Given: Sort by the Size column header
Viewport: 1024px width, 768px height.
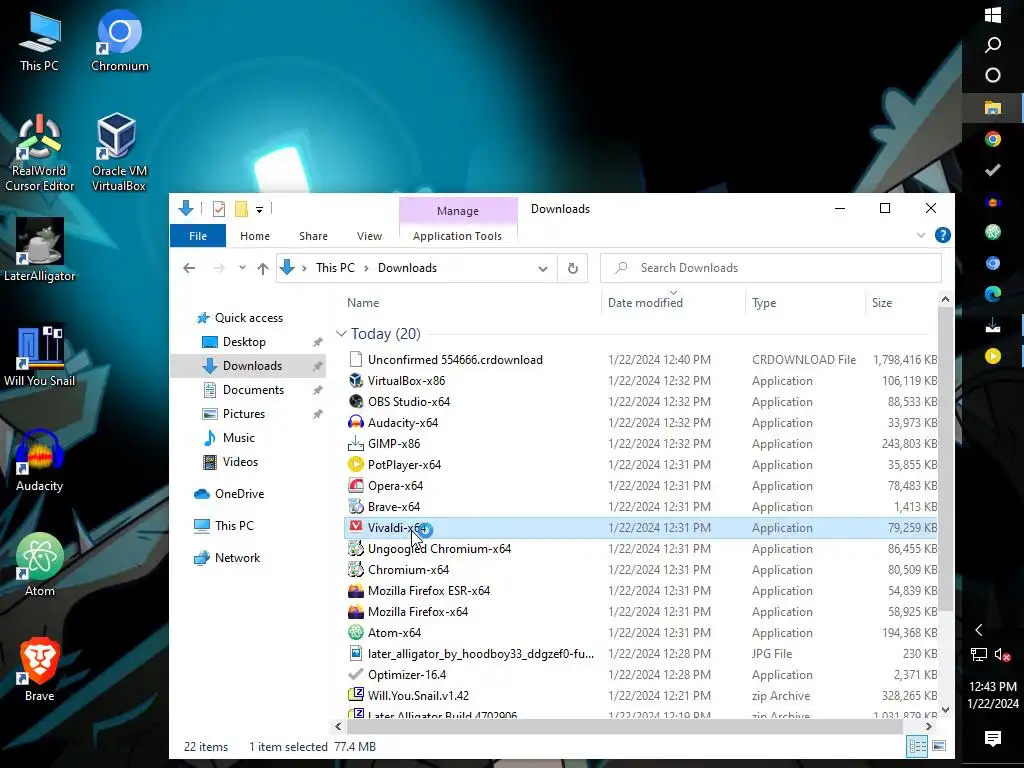Looking at the screenshot, I should click(882, 302).
